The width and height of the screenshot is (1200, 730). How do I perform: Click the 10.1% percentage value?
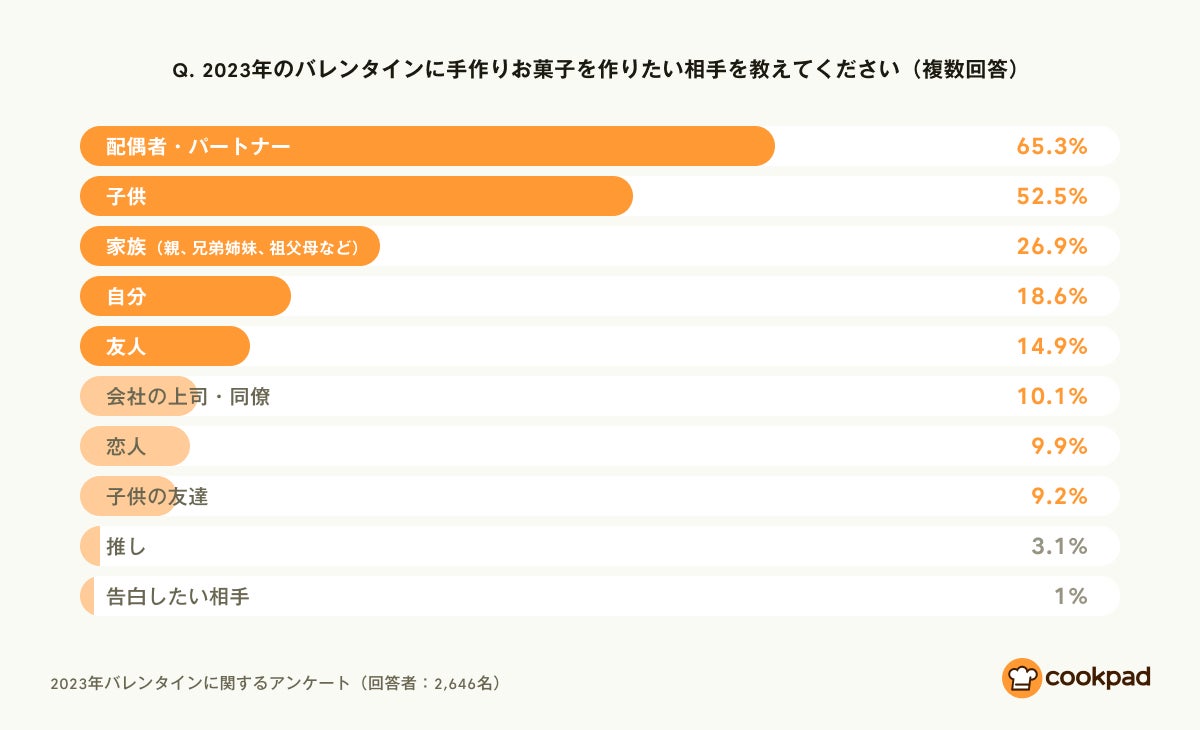pyautogui.click(x=1051, y=397)
